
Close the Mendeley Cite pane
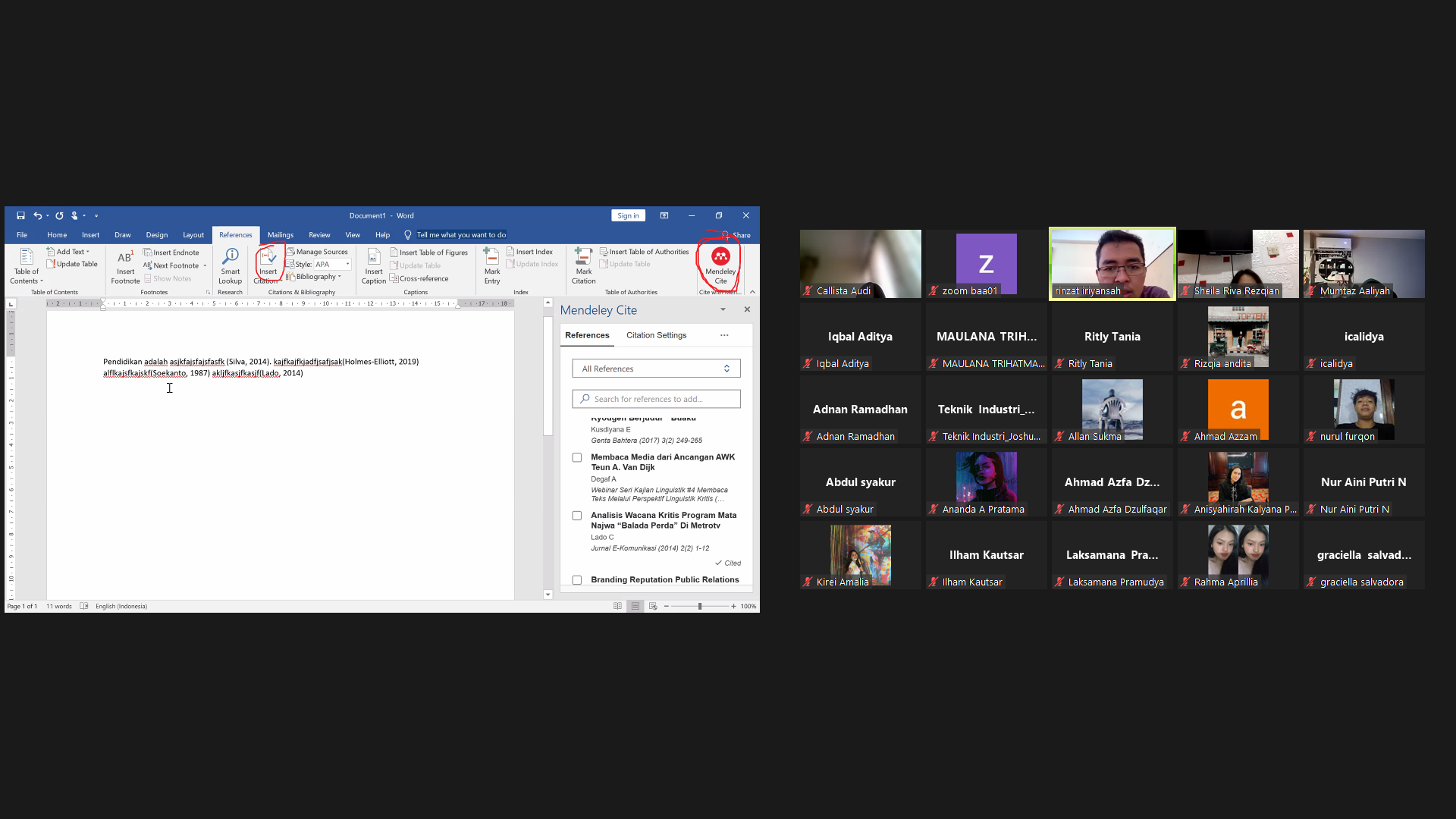click(747, 309)
